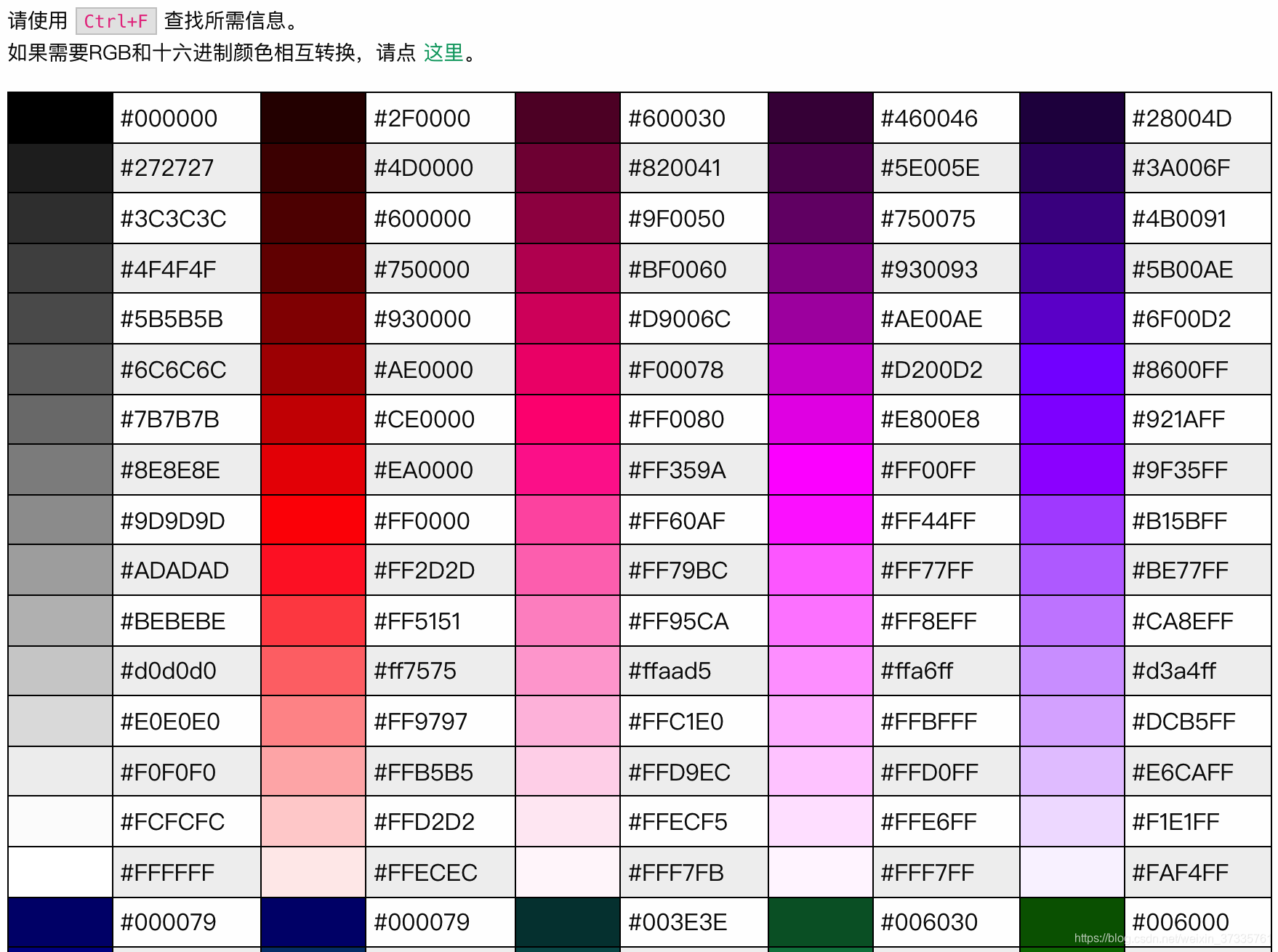Click the #FF359A hex code
1278x952 pixels.
677,470
